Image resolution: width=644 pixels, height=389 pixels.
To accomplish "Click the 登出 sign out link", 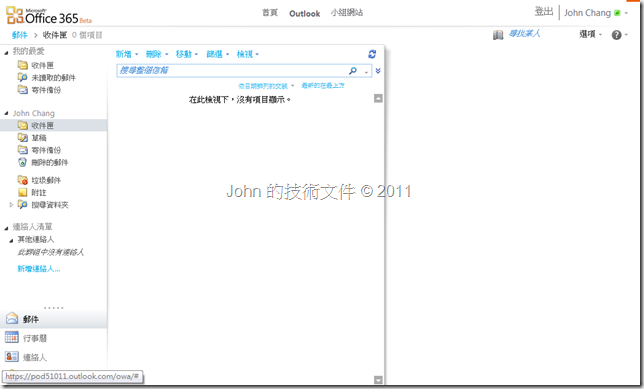I will pyautogui.click(x=544, y=12).
